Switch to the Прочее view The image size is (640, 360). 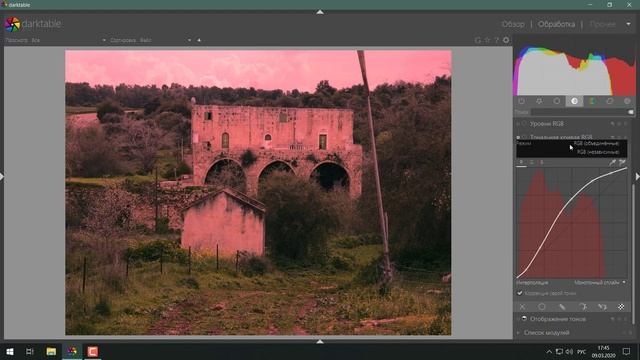coord(602,24)
